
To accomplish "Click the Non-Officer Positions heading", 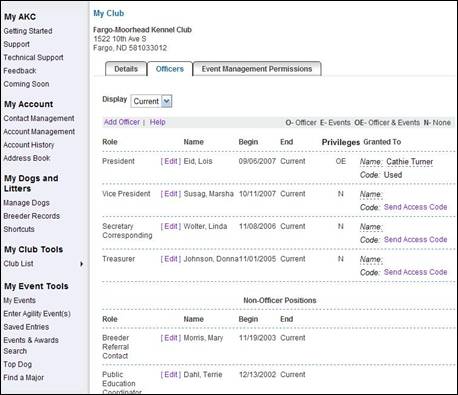I will [280, 300].
